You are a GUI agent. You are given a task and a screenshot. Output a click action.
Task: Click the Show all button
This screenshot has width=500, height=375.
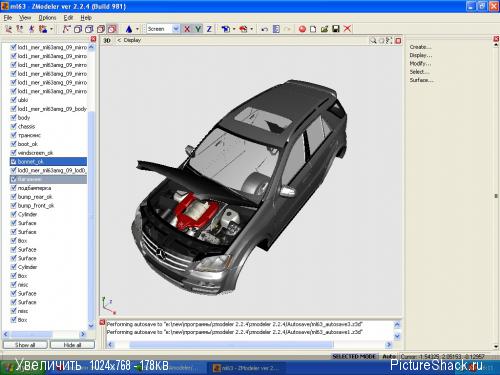pos(25,345)
